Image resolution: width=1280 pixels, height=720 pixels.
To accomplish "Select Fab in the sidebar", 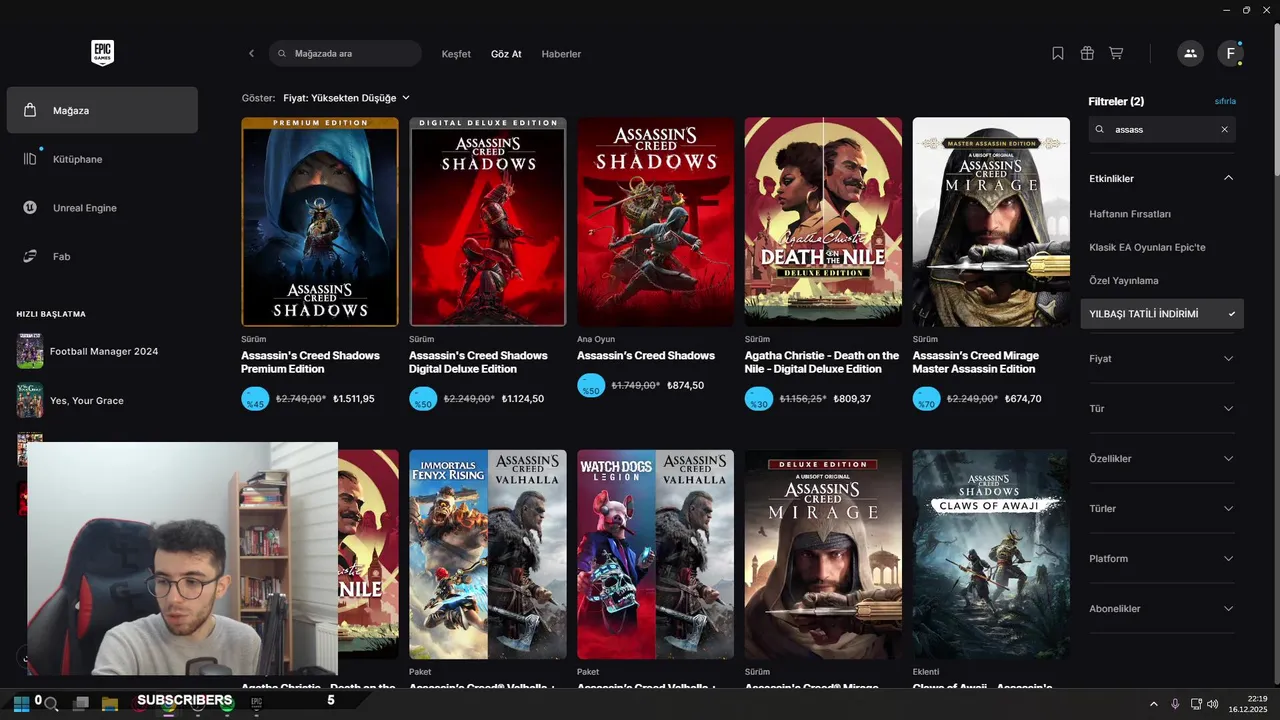I will (x=102, y=257).
